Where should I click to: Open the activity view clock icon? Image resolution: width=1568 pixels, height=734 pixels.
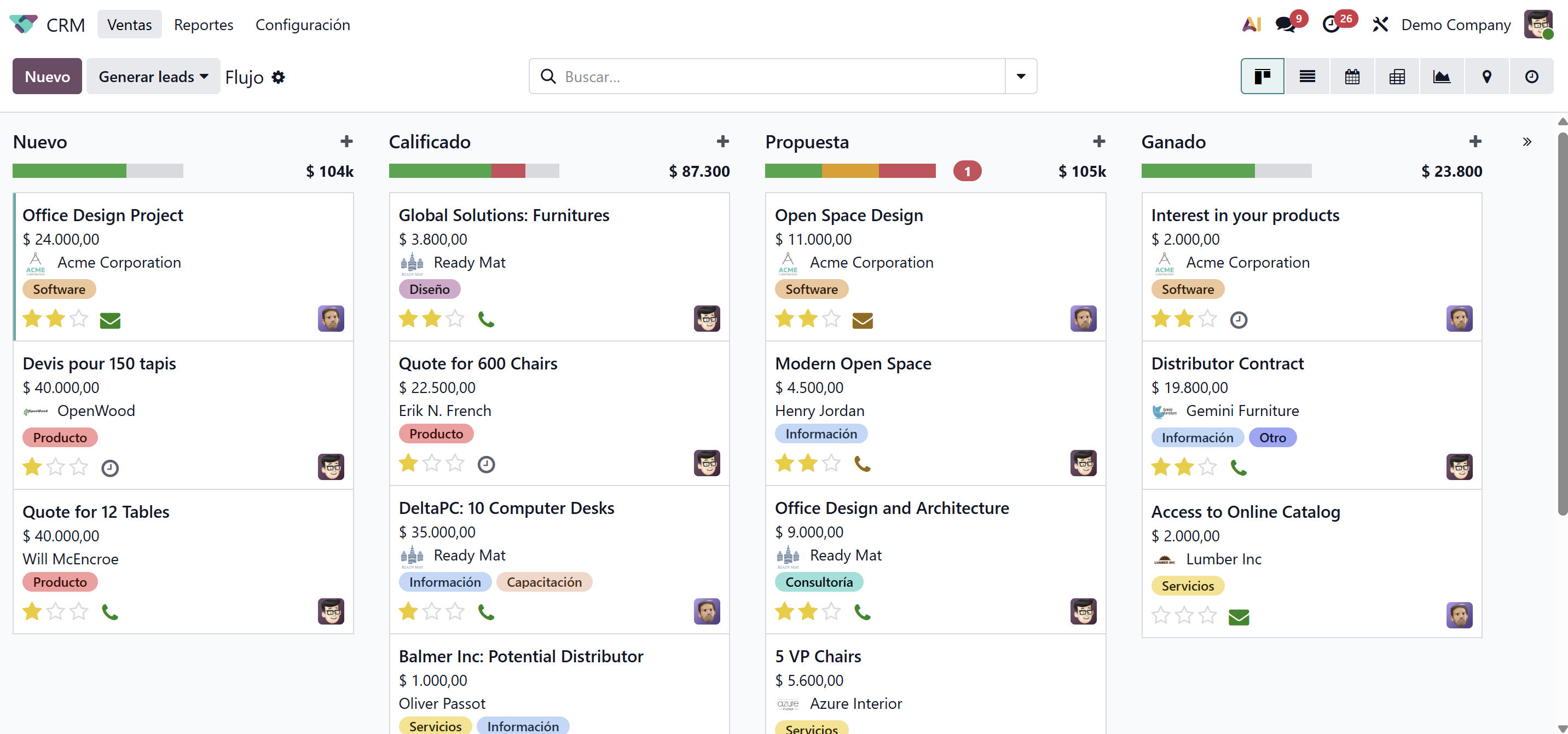click(x=1531, y=77)
